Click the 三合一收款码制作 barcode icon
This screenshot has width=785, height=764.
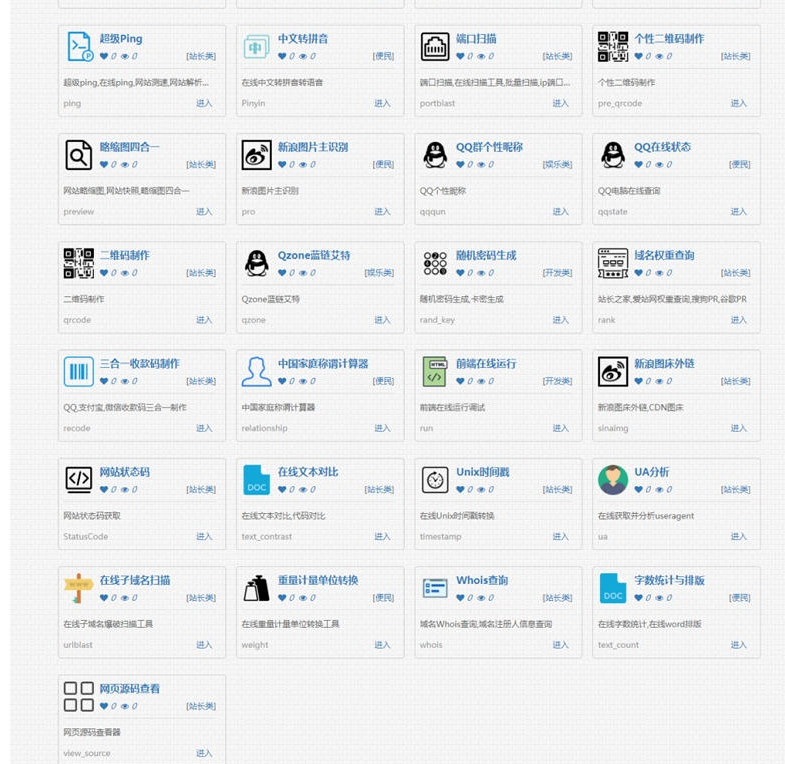click(79, 371)
